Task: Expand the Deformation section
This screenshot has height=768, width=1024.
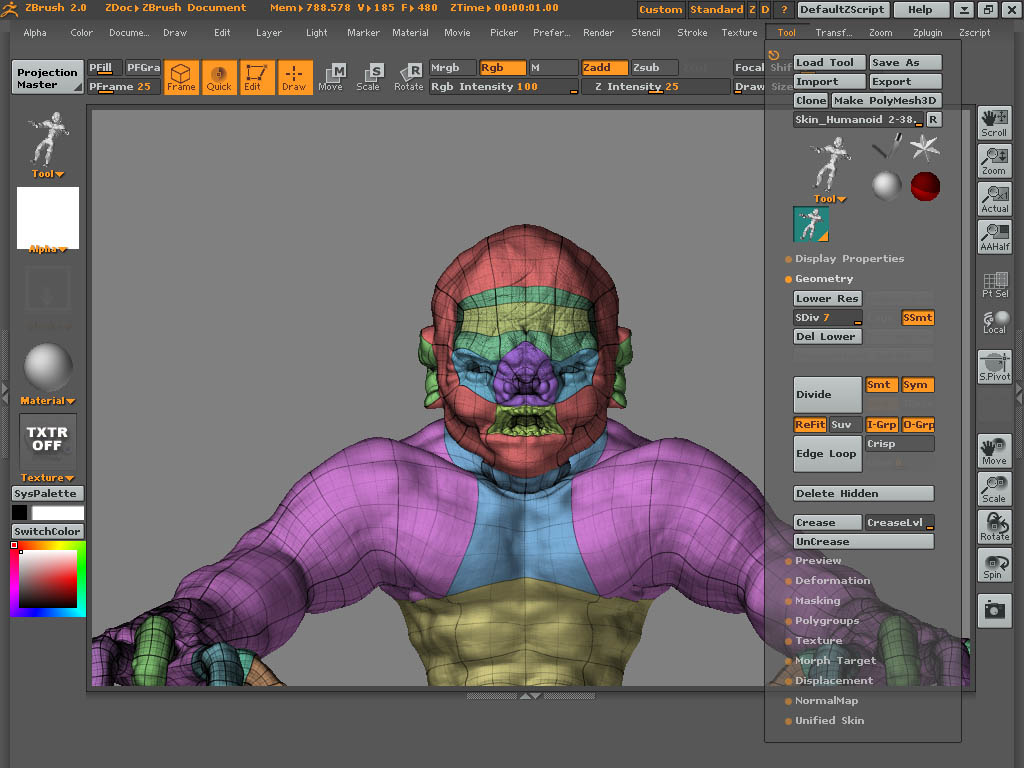Action: 832,581
